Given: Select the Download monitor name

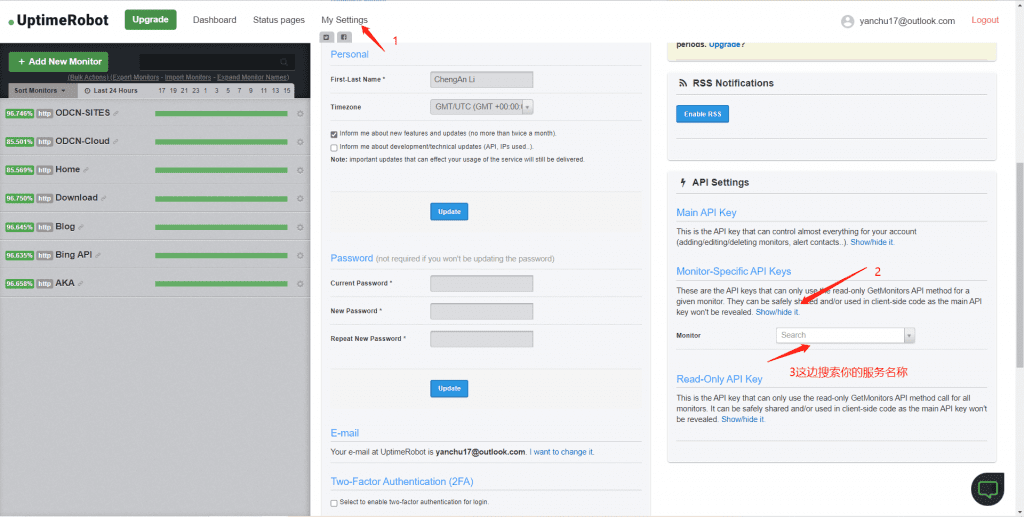Looking at the screenshot, I should [76, 198].
